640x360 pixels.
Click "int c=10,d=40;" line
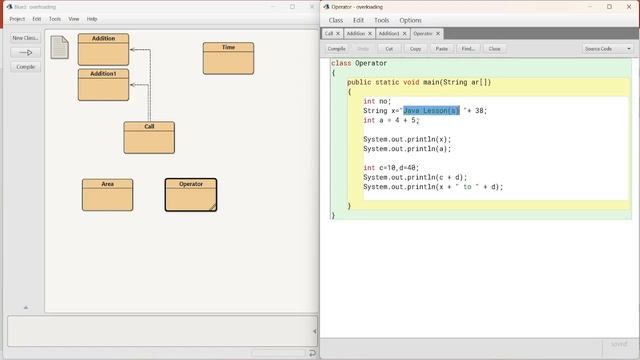tap(391, 168)
